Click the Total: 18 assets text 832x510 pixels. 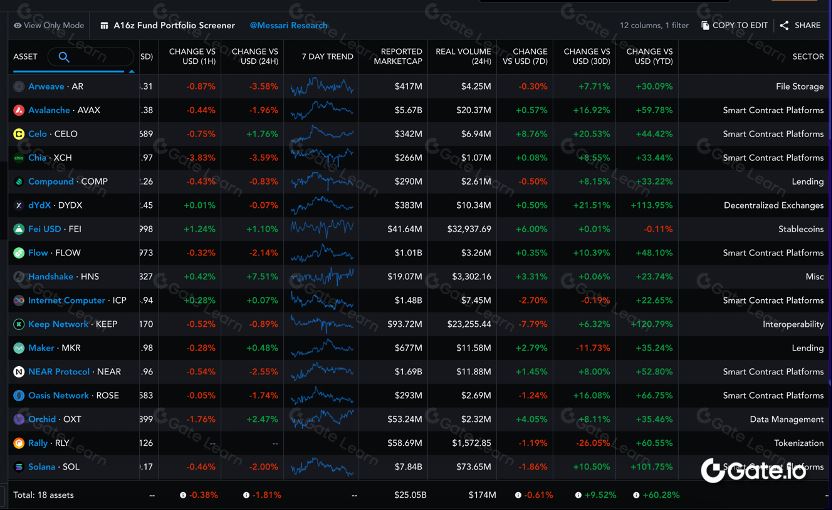(x=44, y=495)
